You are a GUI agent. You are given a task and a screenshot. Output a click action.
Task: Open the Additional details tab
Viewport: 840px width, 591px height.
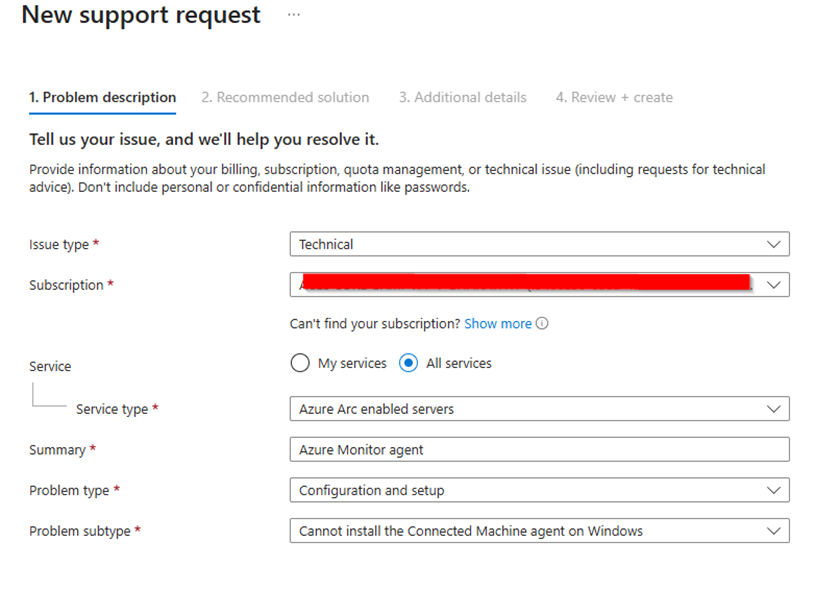462,98
